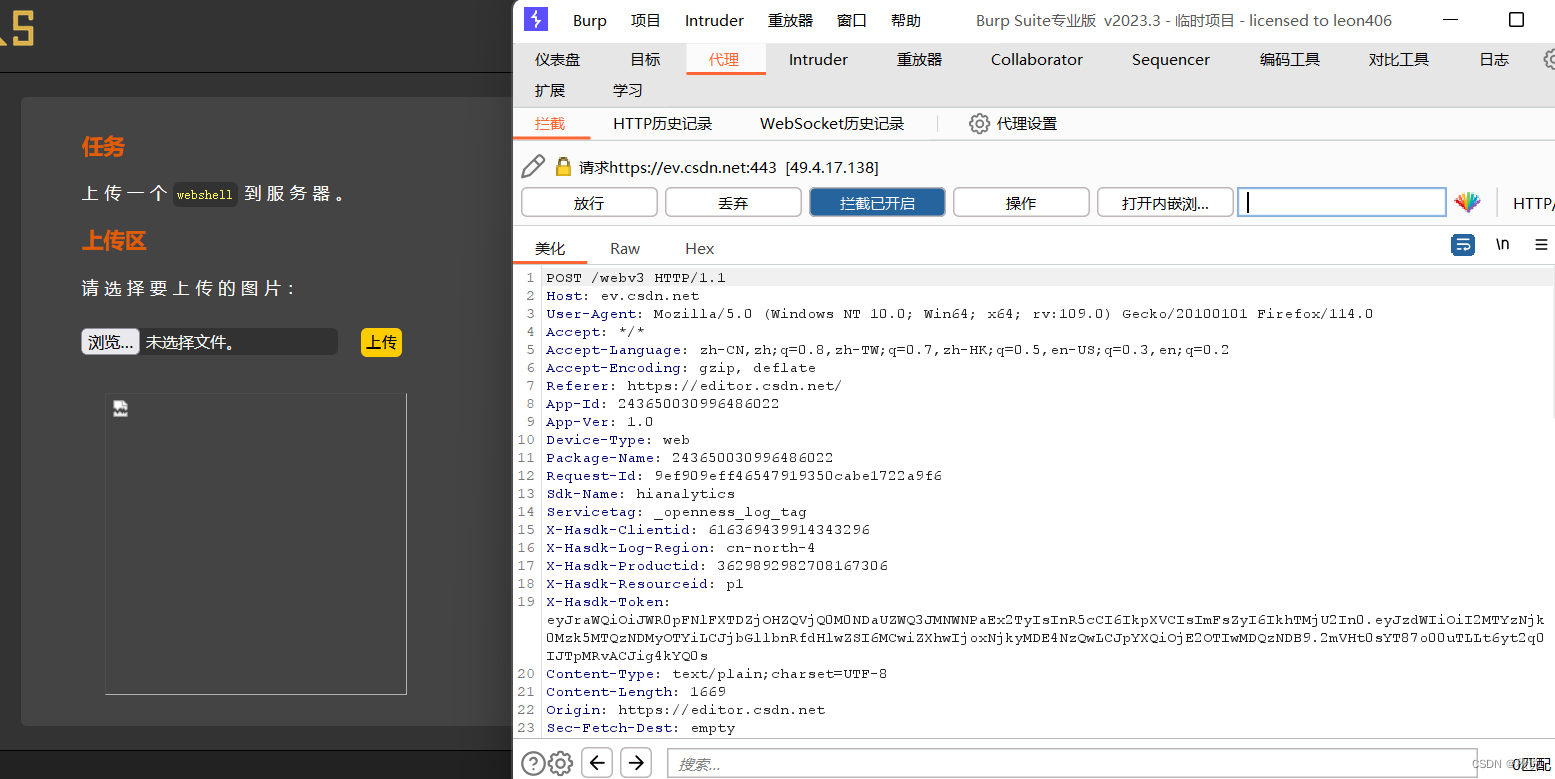The height and width of the screenshot is (779, 1555).
Task: Switch to the 重放器 tool tab
Action: point(919,59)
